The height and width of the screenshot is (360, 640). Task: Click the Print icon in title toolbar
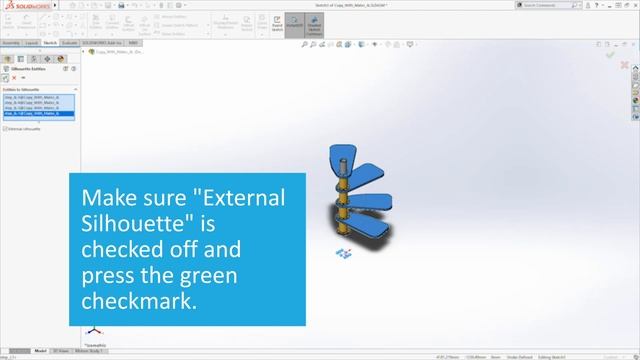pos(121,5)
